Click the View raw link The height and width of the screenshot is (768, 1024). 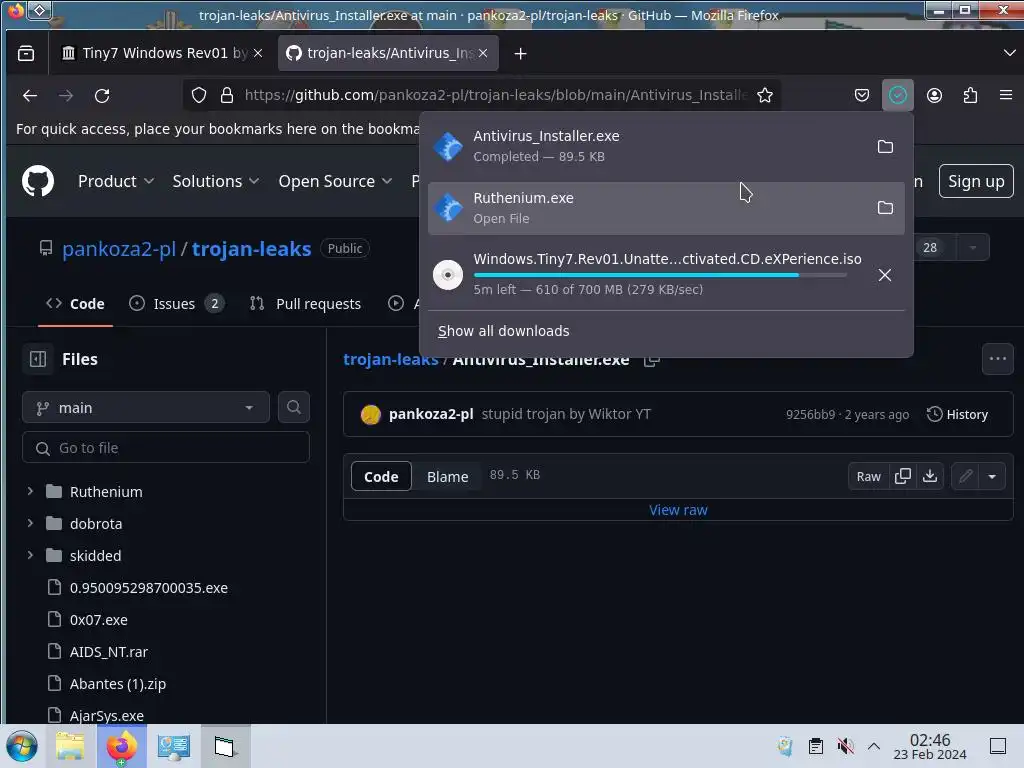[678, 510]
